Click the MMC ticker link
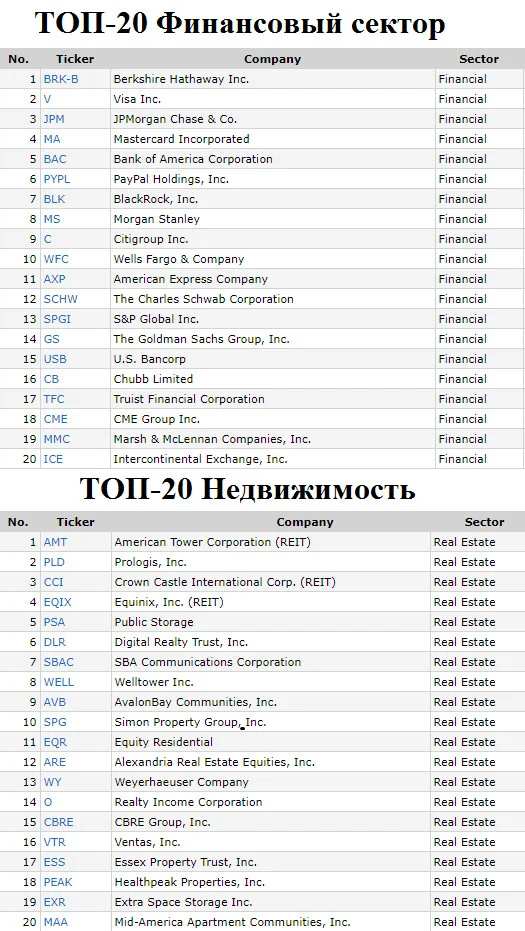The width and height of the screenshot is (525, 931). (x=56, y=439)
